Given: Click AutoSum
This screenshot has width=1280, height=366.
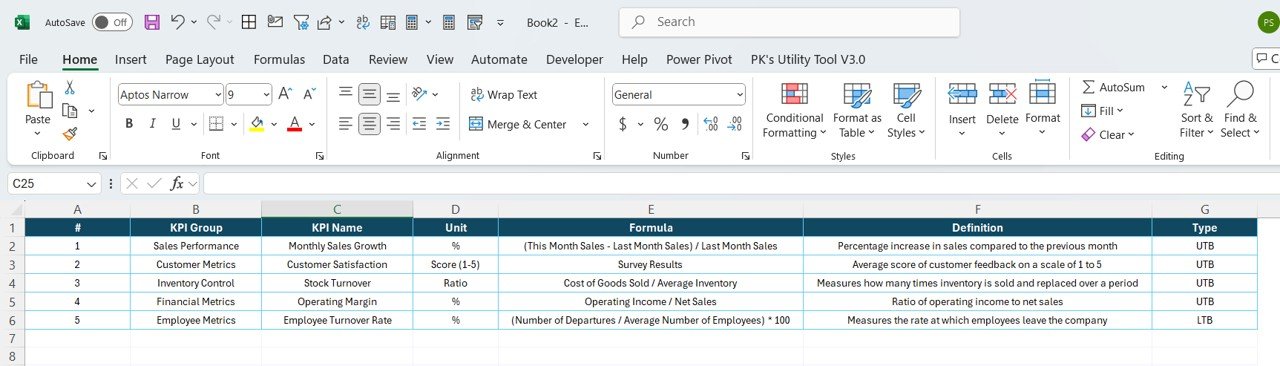Looking at the screenshot, I should click(x=1113, y=87).
